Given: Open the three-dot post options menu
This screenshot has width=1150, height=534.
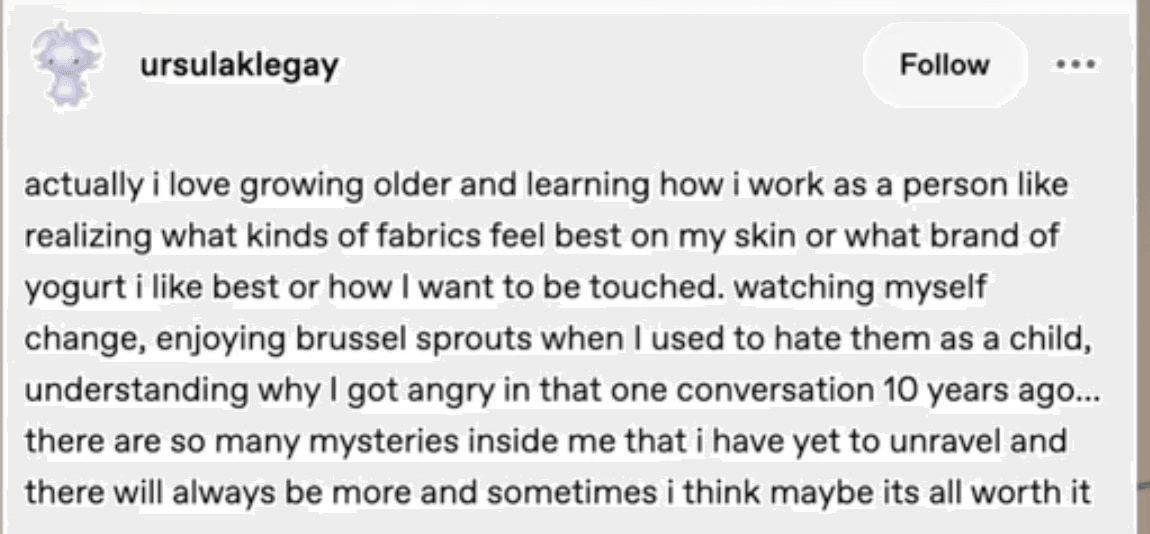Looking at the screenshot, I should [x=1076, y=65].
